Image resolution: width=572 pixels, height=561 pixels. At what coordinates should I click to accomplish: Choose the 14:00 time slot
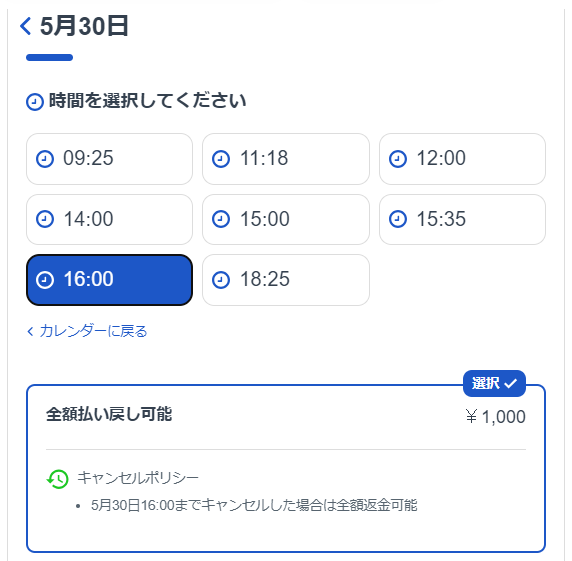[x=109, y=219]
